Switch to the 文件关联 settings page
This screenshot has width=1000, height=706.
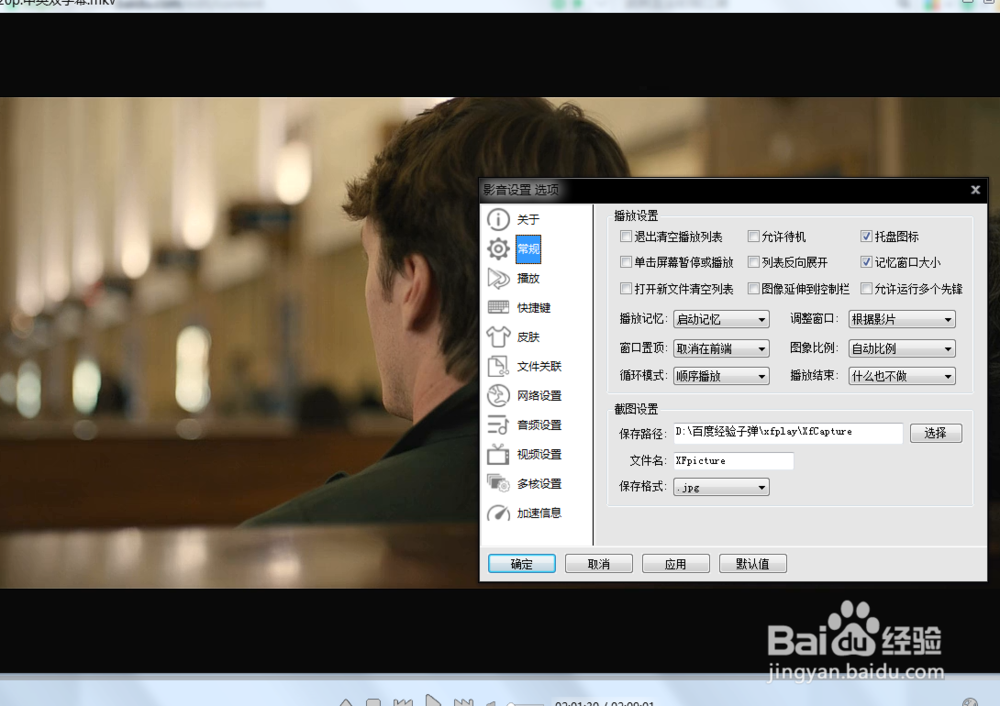pos(539,366)
